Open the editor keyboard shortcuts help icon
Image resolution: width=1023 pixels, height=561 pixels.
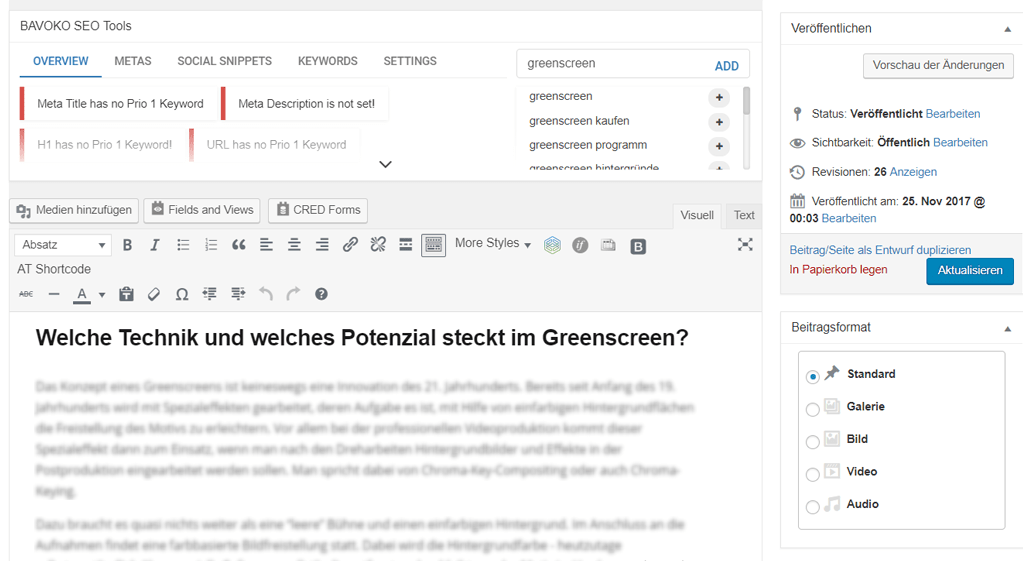coord(321,294)
